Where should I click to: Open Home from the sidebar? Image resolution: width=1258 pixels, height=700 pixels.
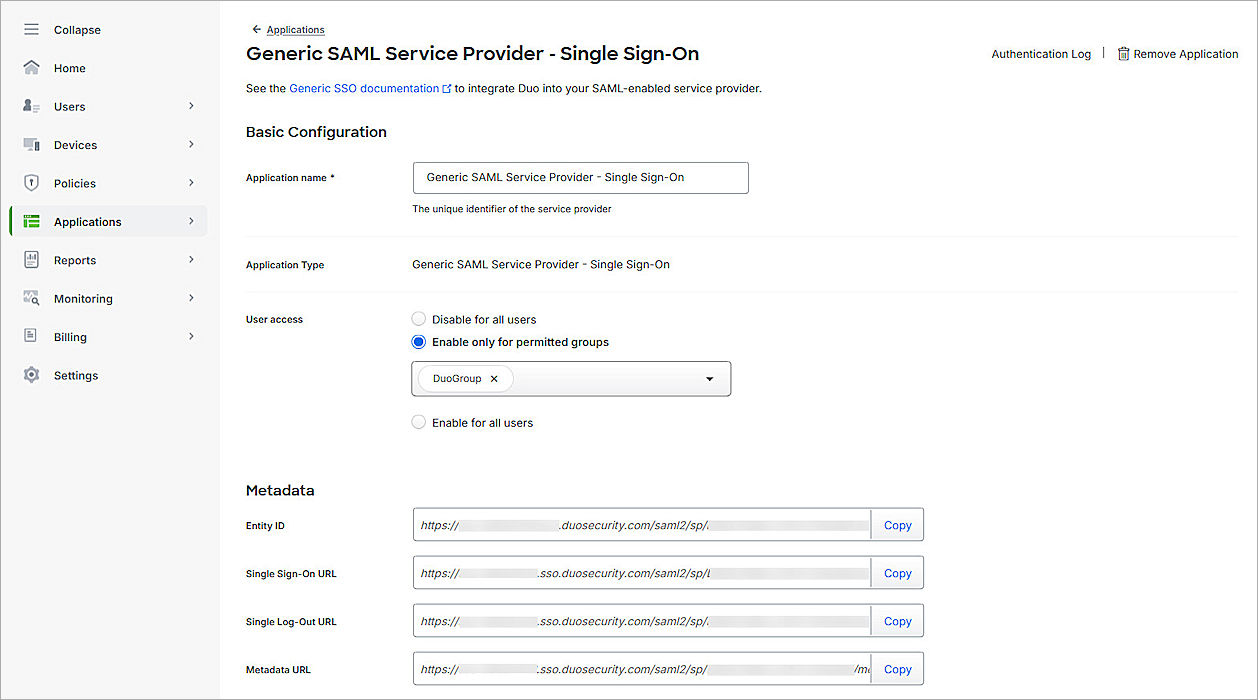coord(69,67)
